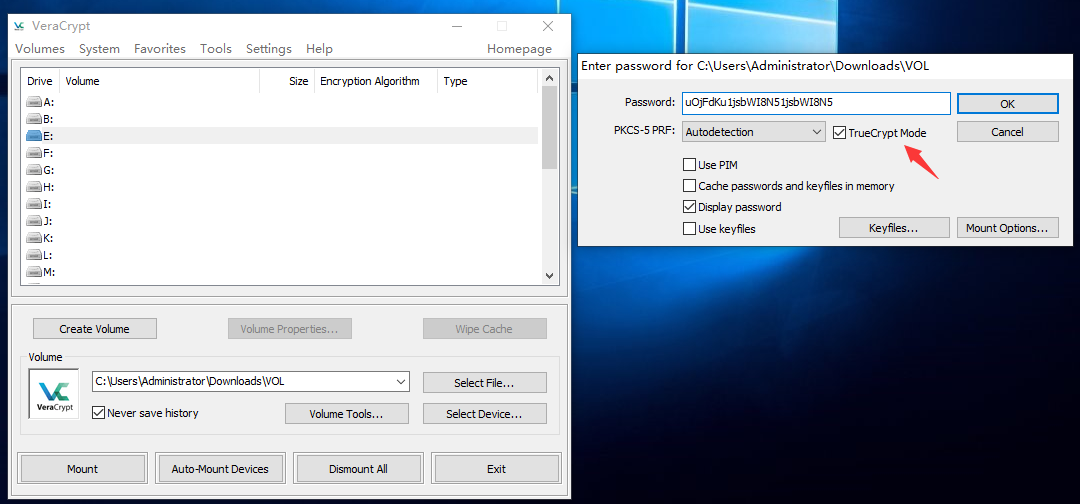Click the drive list scrollbar thumb
This screenshot has width=1080, height=504.
pyautogui.click(x=549, y=127)
